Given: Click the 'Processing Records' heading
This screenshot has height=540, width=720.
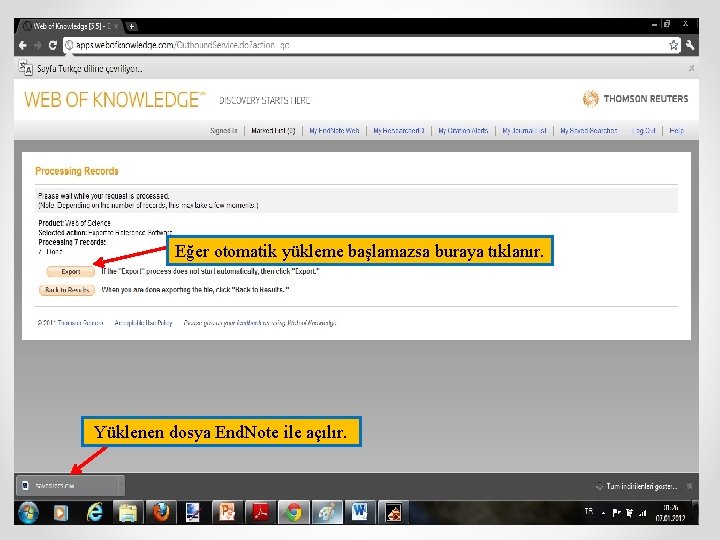Looking at the screenshot, I should coord(77,171).
